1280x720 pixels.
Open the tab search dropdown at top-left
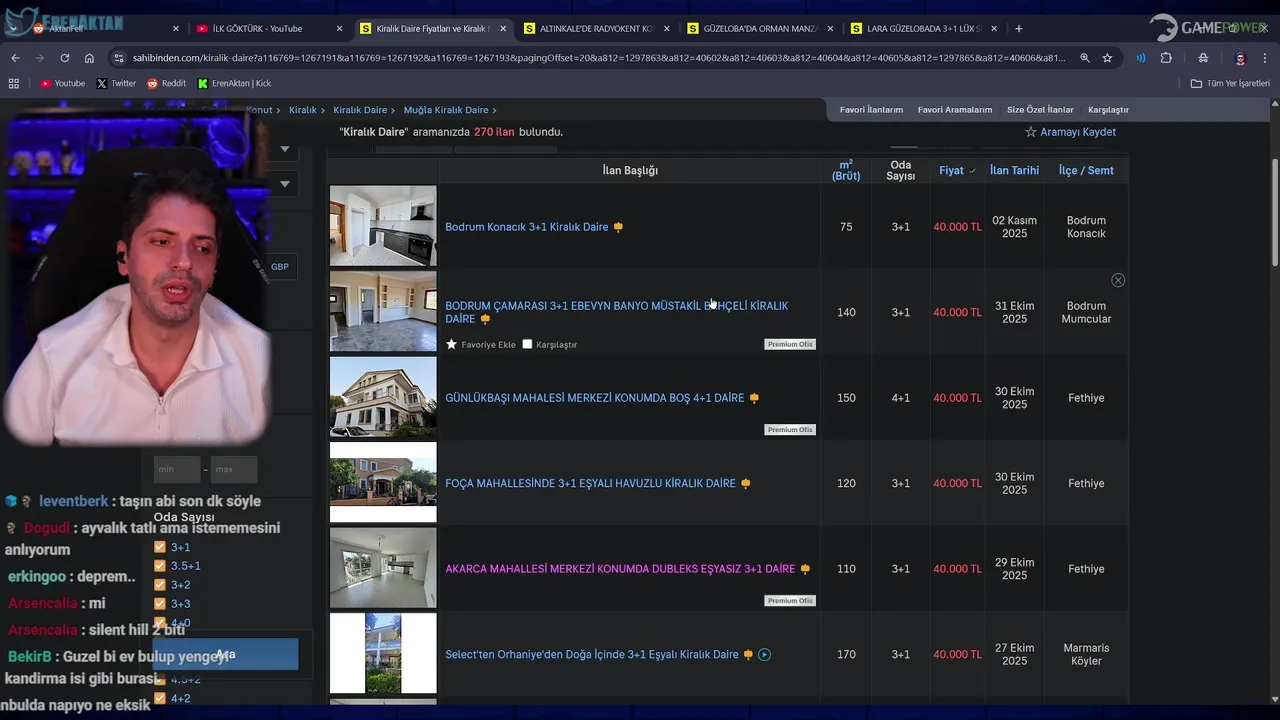[13, 28]
